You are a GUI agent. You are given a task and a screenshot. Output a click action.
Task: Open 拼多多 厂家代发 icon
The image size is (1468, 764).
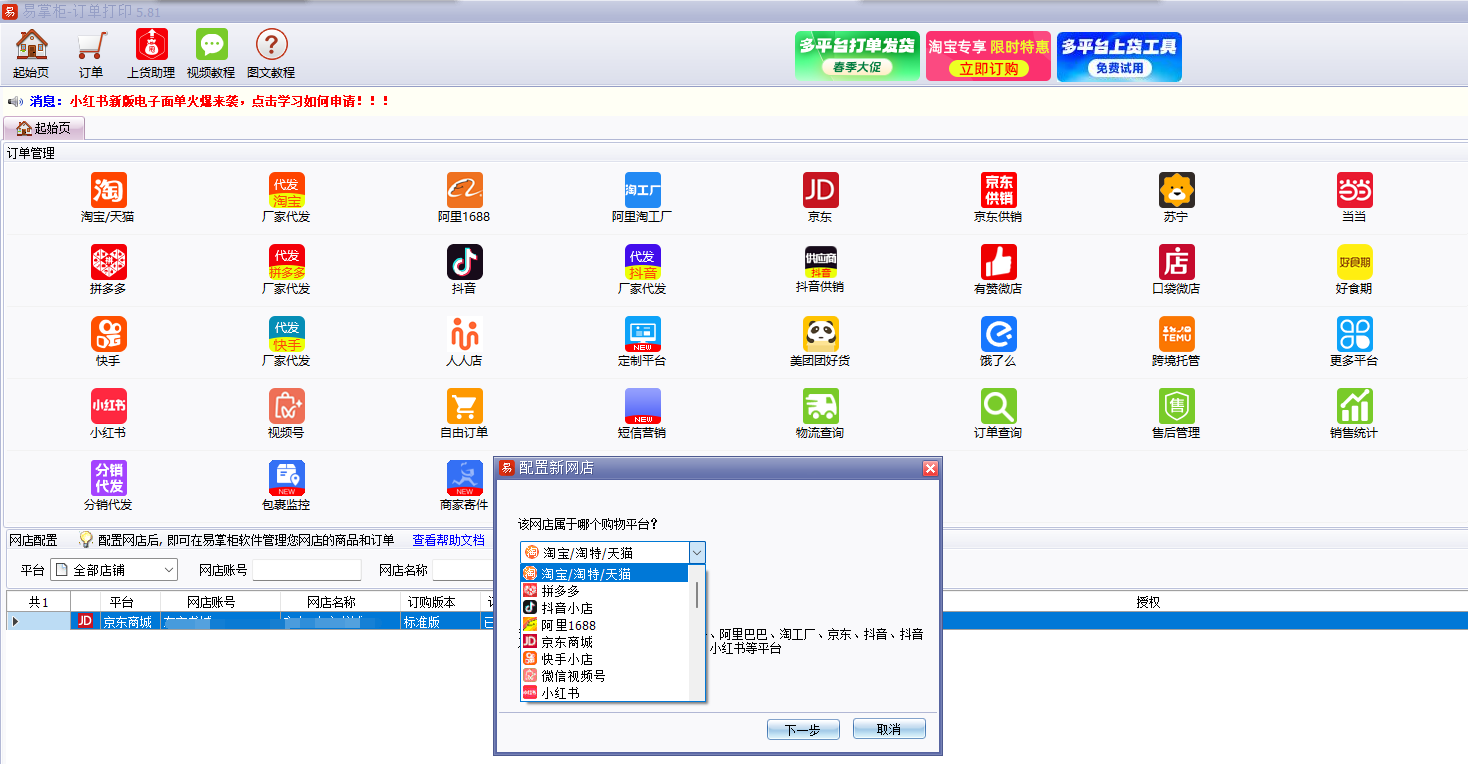pyautogui.click(x=286, y=262)
